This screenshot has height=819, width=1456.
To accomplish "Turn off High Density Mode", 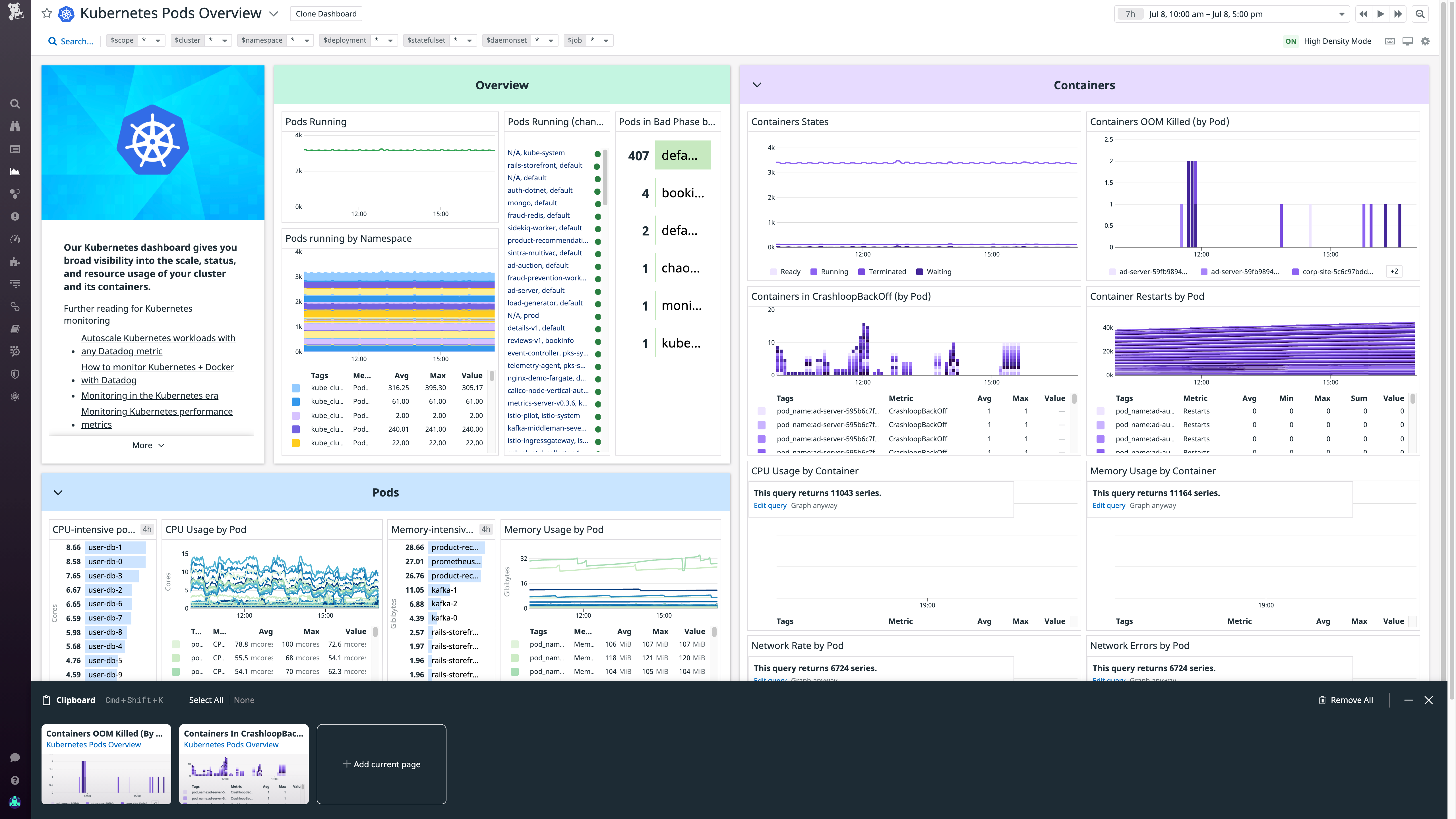I will coord(1291,41).
